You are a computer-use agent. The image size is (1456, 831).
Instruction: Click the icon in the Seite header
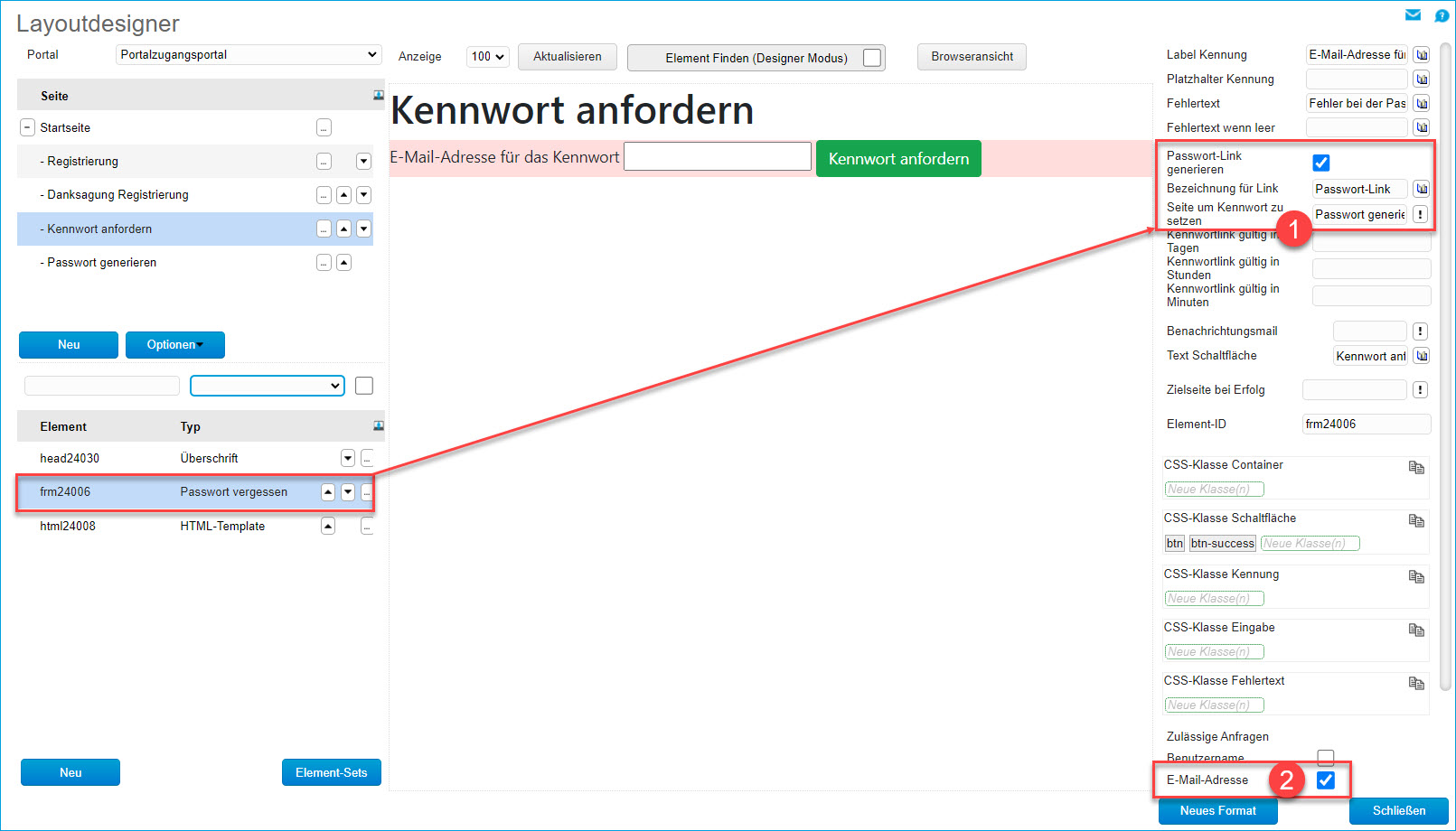point(379,95)
